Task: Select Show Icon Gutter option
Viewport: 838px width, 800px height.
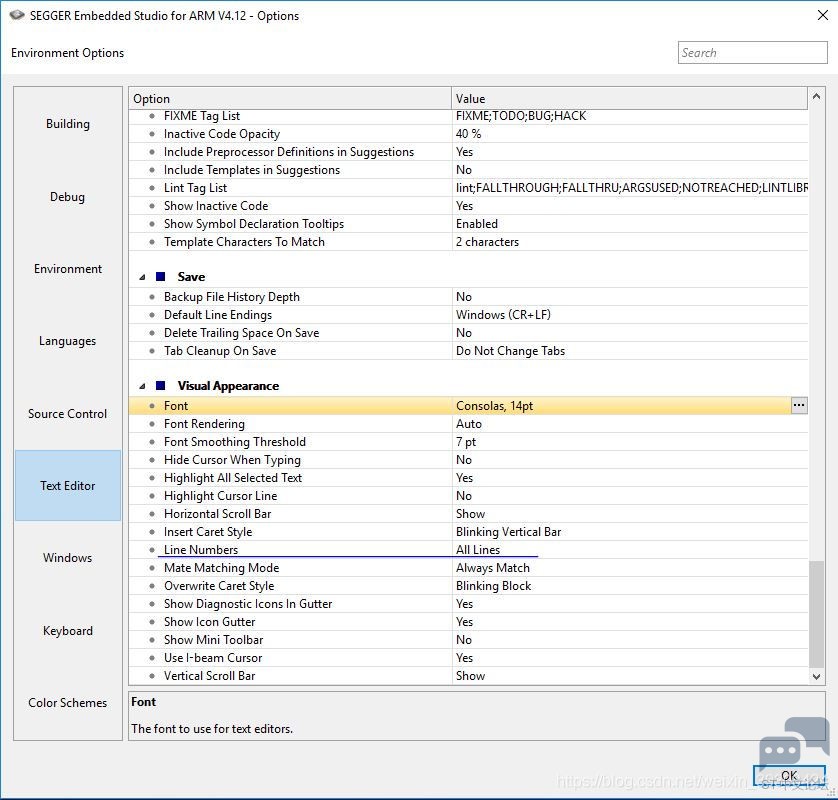Action: [468, 622]
